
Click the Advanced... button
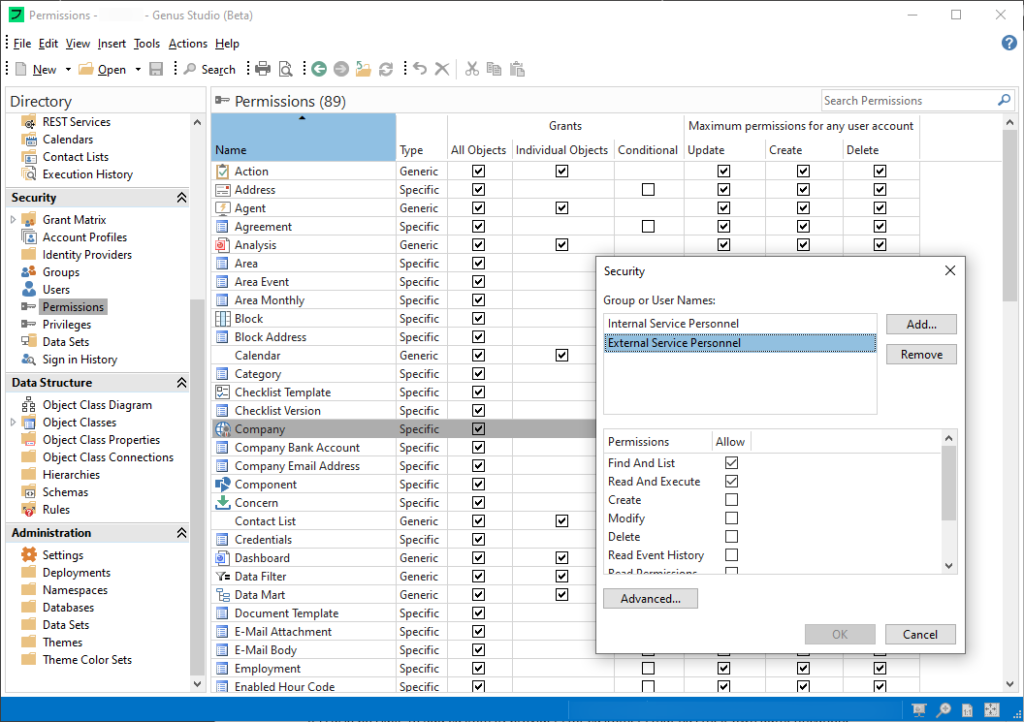coord(650,598)
